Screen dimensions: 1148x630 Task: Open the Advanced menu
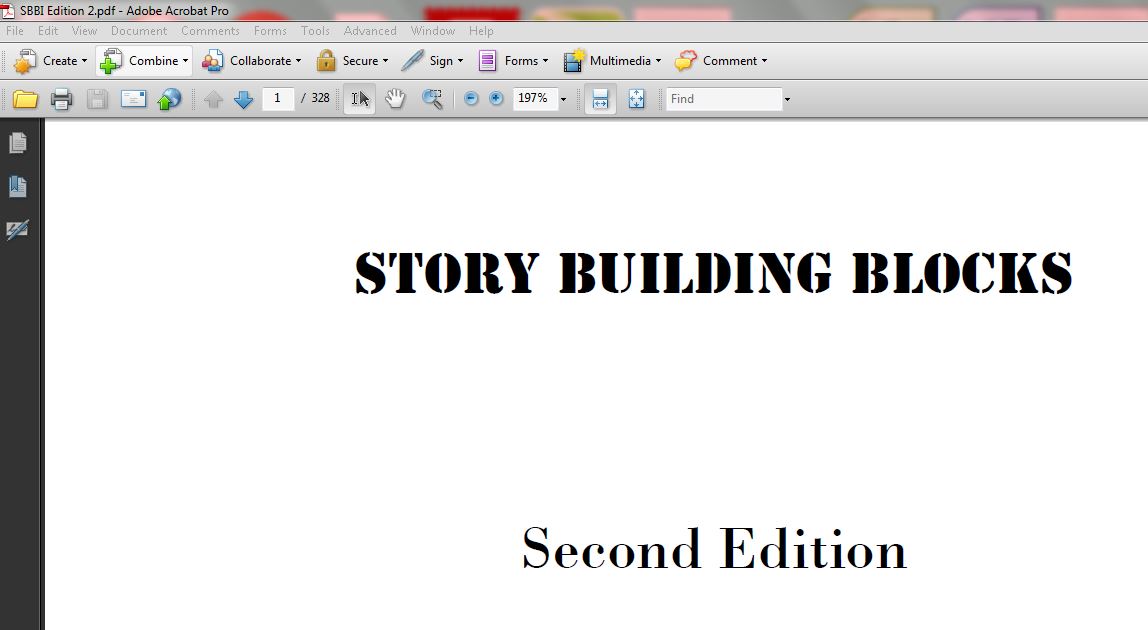[370, 30]
